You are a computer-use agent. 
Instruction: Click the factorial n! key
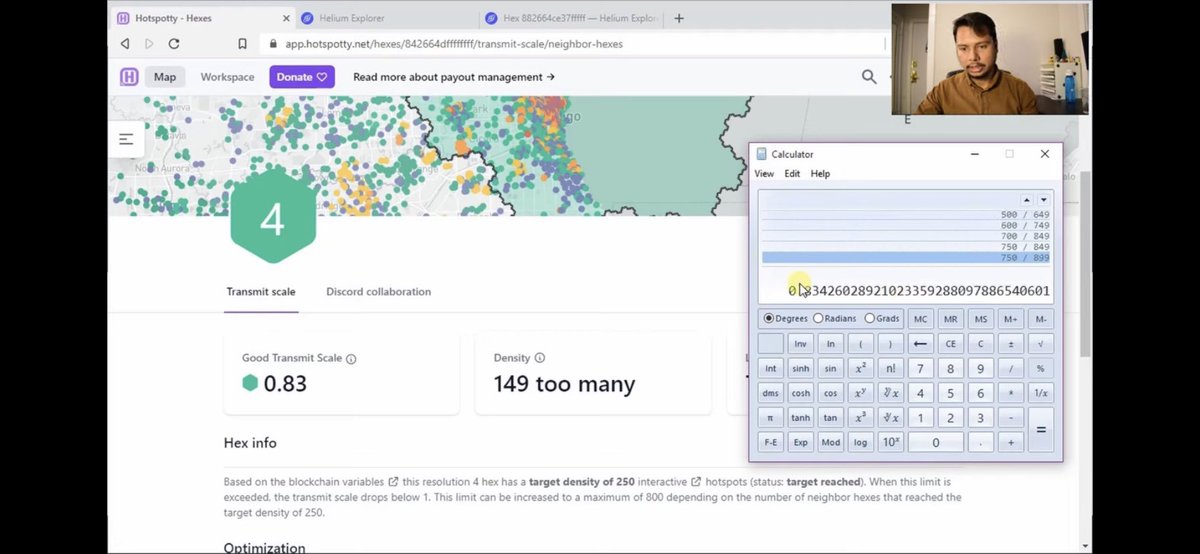[891, 369]
